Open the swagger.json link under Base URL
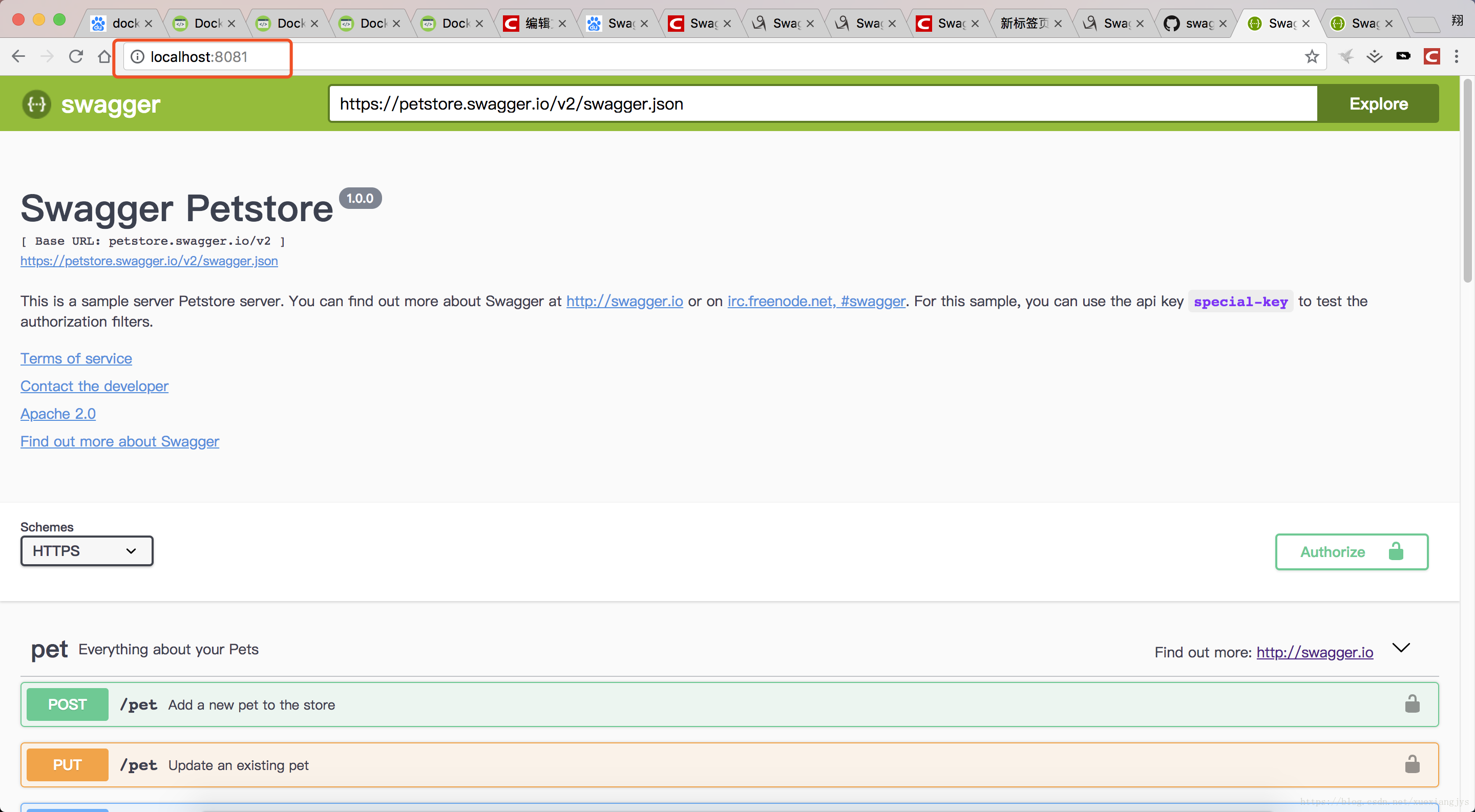Screen dimensions: 1475x812 (149, 261)
